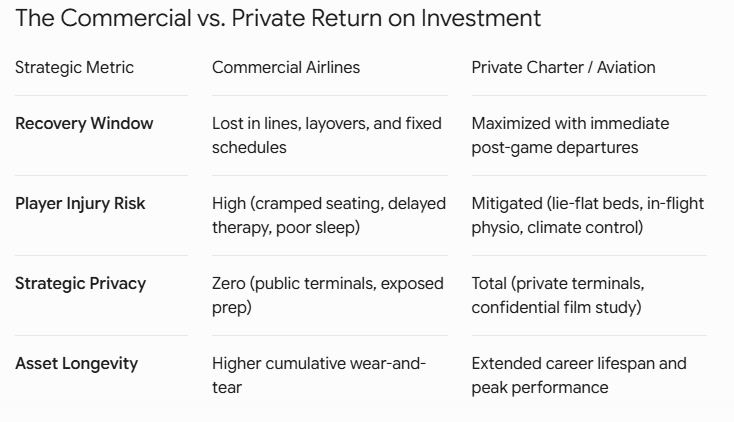734x422 pixels.
Task: Click the 'Higher cumulative wear-and-tear' cell
Action: pyautogui.click(x=319, y=376)
